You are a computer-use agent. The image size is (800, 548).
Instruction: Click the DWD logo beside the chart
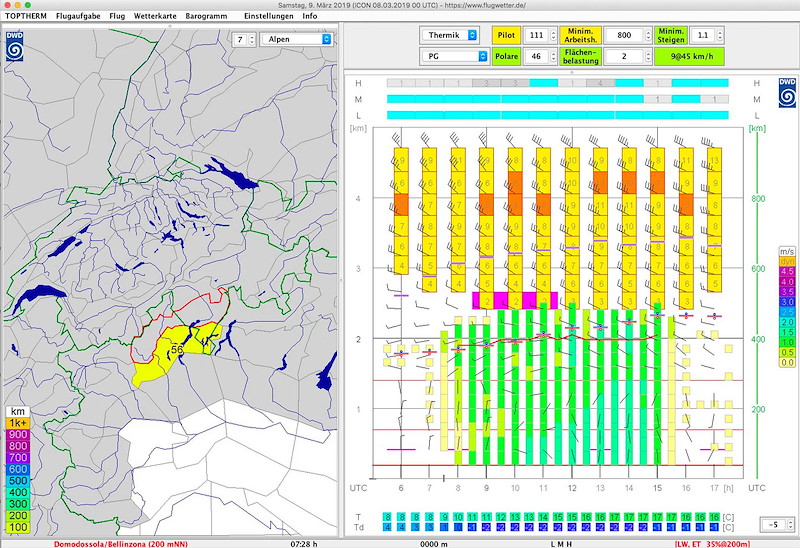[x=787, y=92]
